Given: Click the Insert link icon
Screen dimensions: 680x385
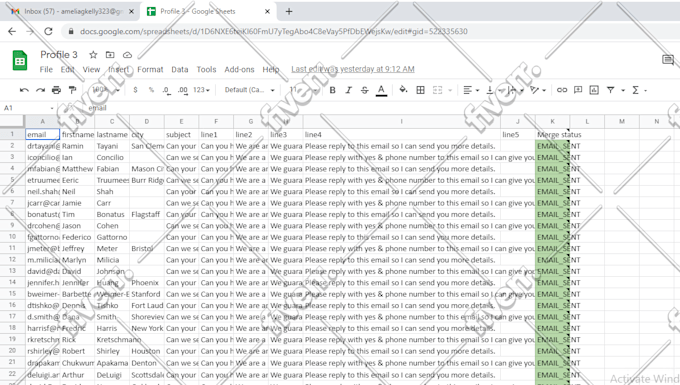Looking at the screenshot, I should (562, 90).
